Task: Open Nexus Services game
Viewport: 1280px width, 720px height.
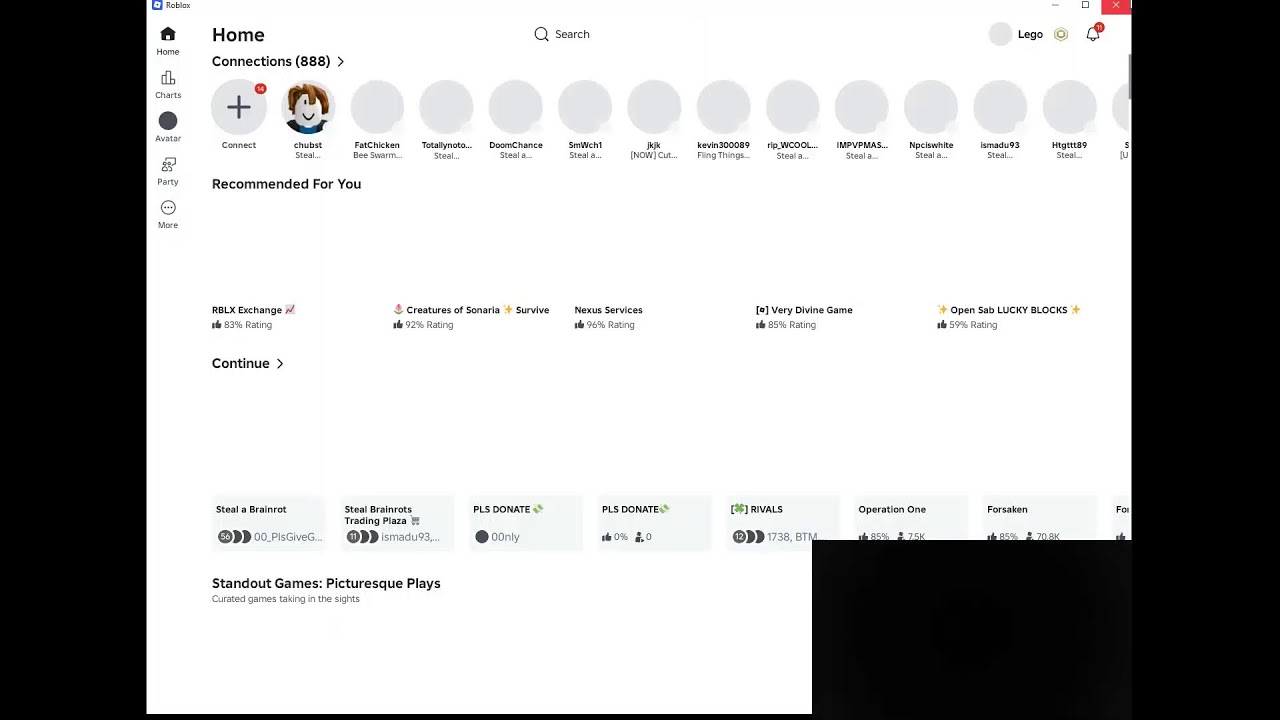Action: [608, 310]
